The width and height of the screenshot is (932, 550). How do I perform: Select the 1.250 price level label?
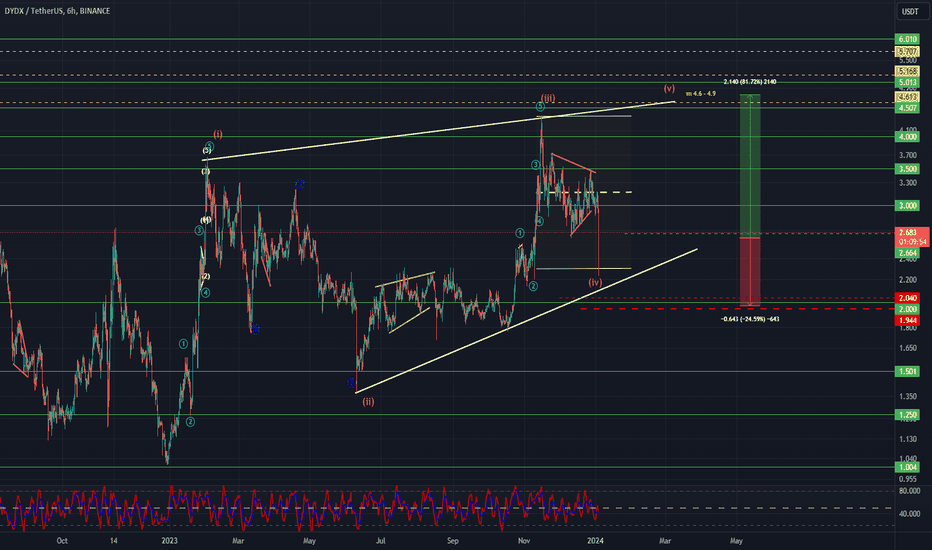click(908, 415)
